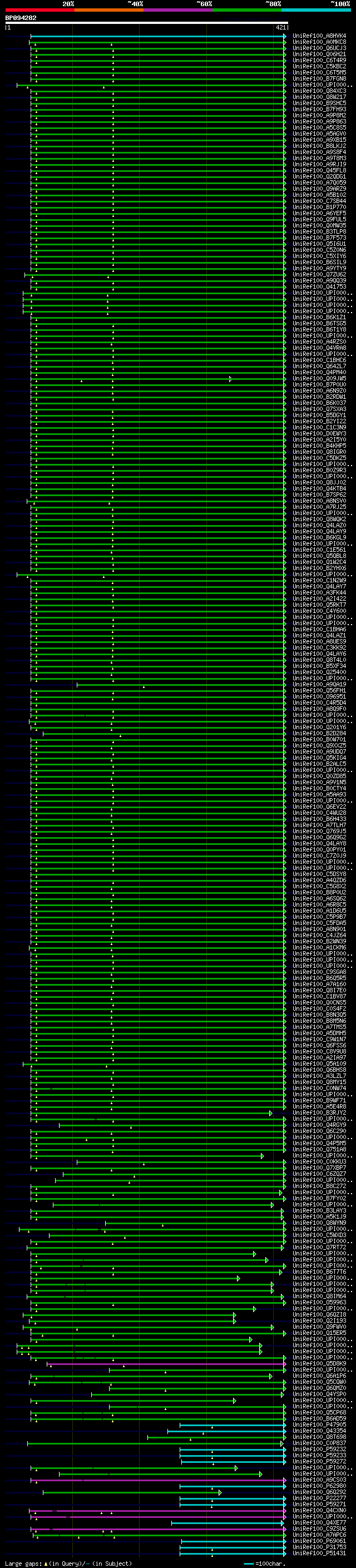356x1568 pixels.
Task: Click the orange ~40% identity scale segment
Action: coord(109,10)
